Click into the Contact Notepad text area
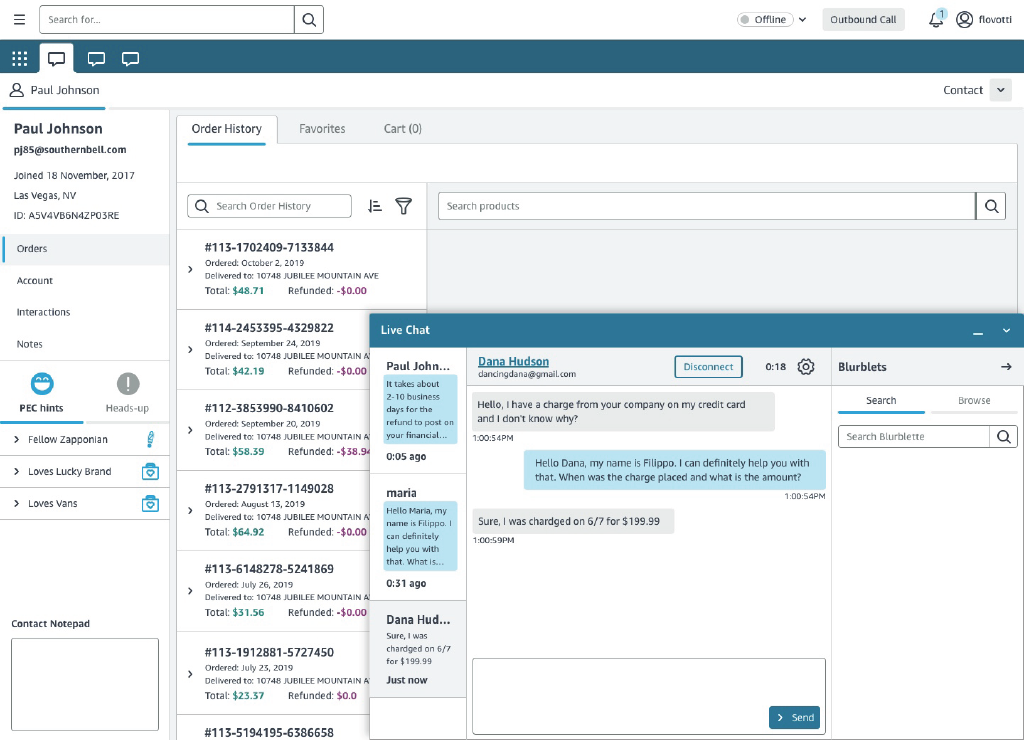 (x=85, y=684)
